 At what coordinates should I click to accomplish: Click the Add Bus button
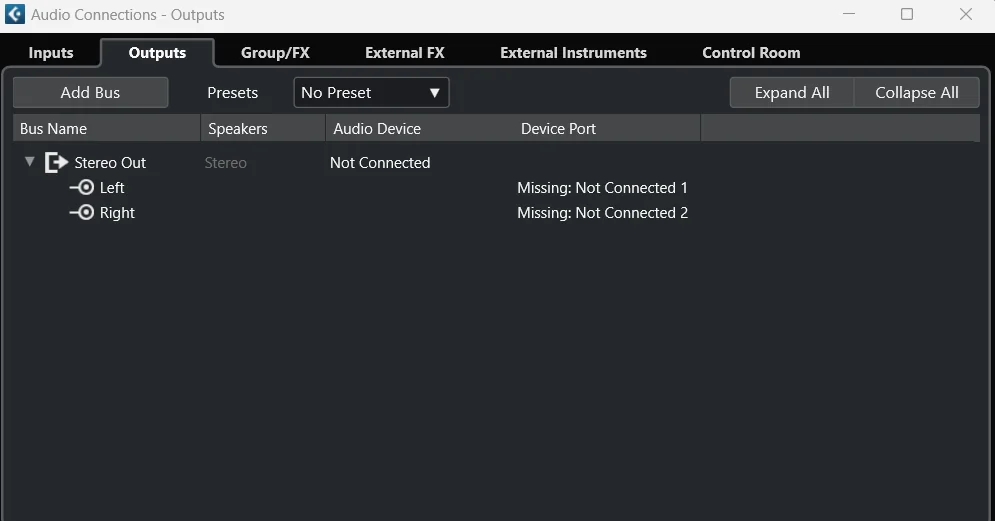point(90,93)
